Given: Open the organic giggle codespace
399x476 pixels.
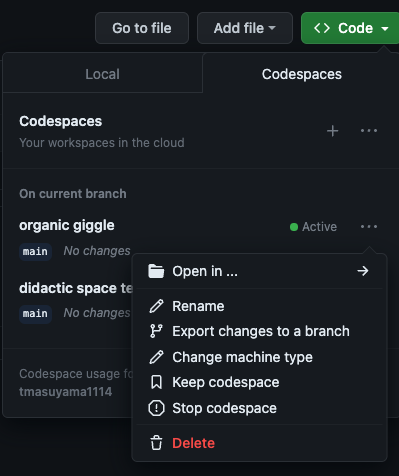Looking at the screenshot, I should [67, 226].
